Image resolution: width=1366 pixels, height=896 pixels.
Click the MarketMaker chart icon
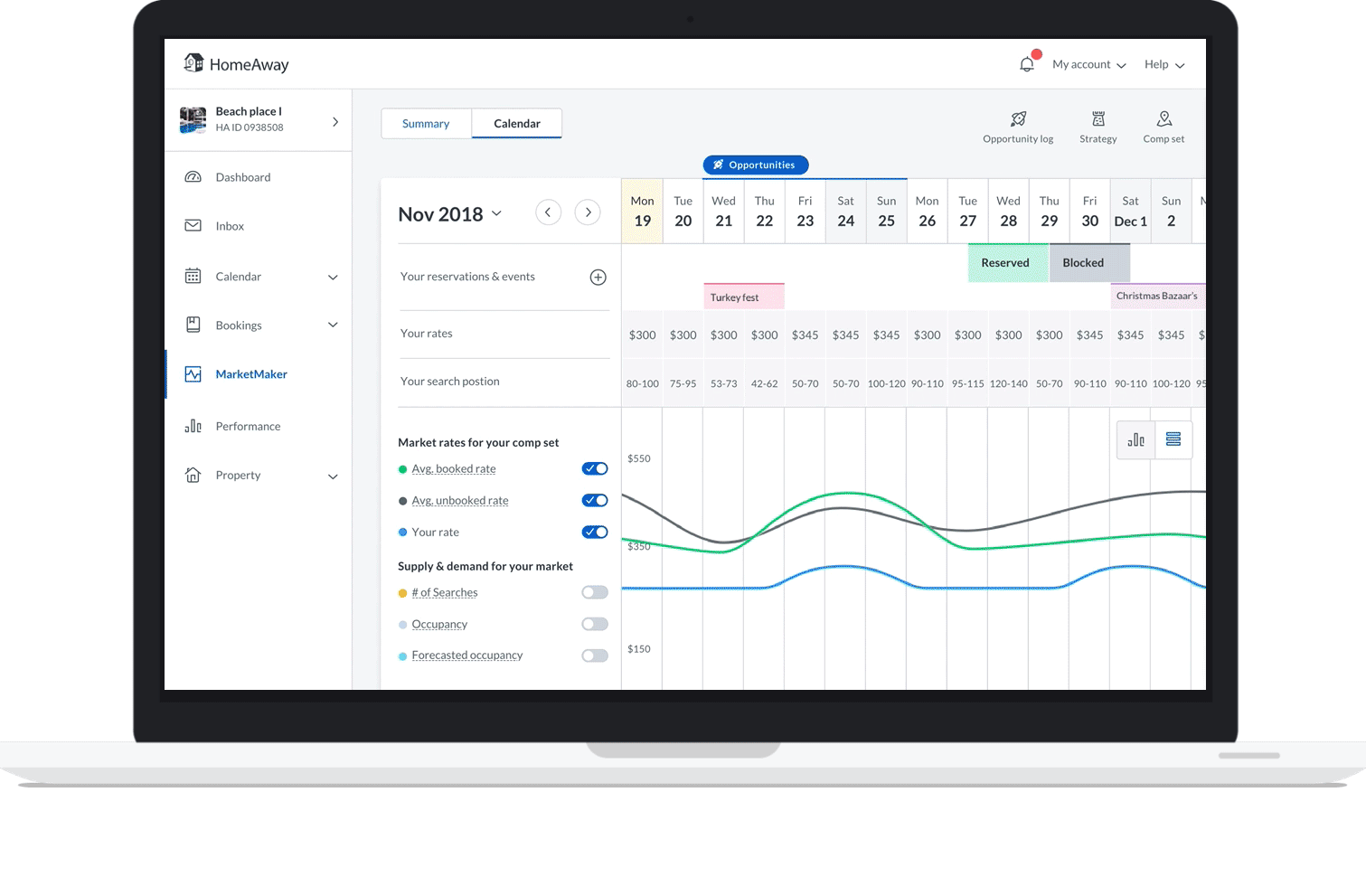coord(193,374)
